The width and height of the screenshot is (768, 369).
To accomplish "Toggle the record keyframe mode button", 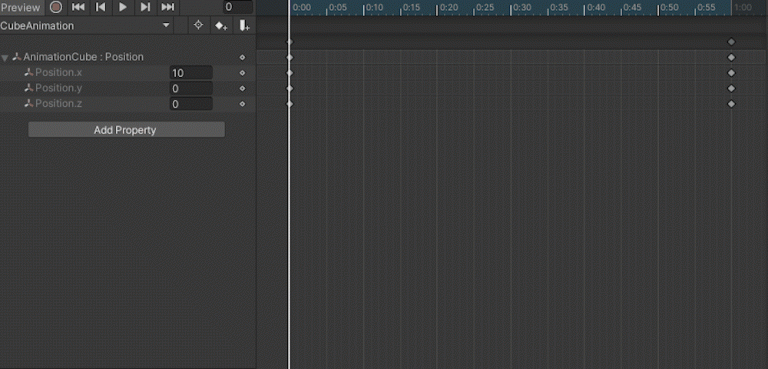I will click(x=56, y=7).
